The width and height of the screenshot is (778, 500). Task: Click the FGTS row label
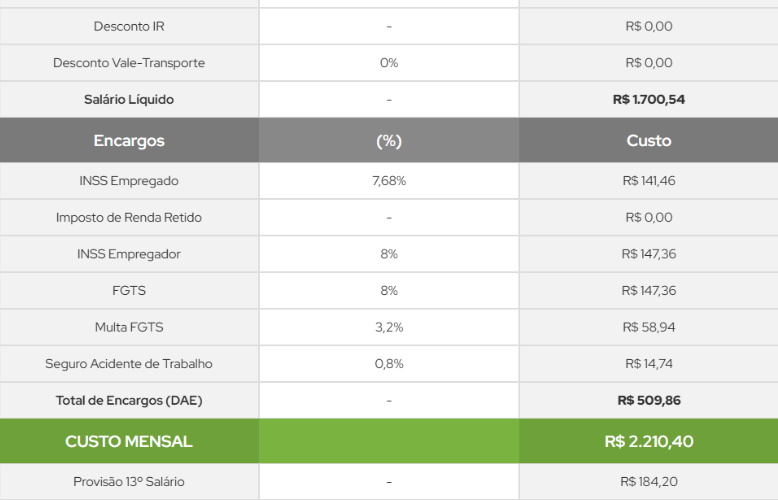[129, 290]
